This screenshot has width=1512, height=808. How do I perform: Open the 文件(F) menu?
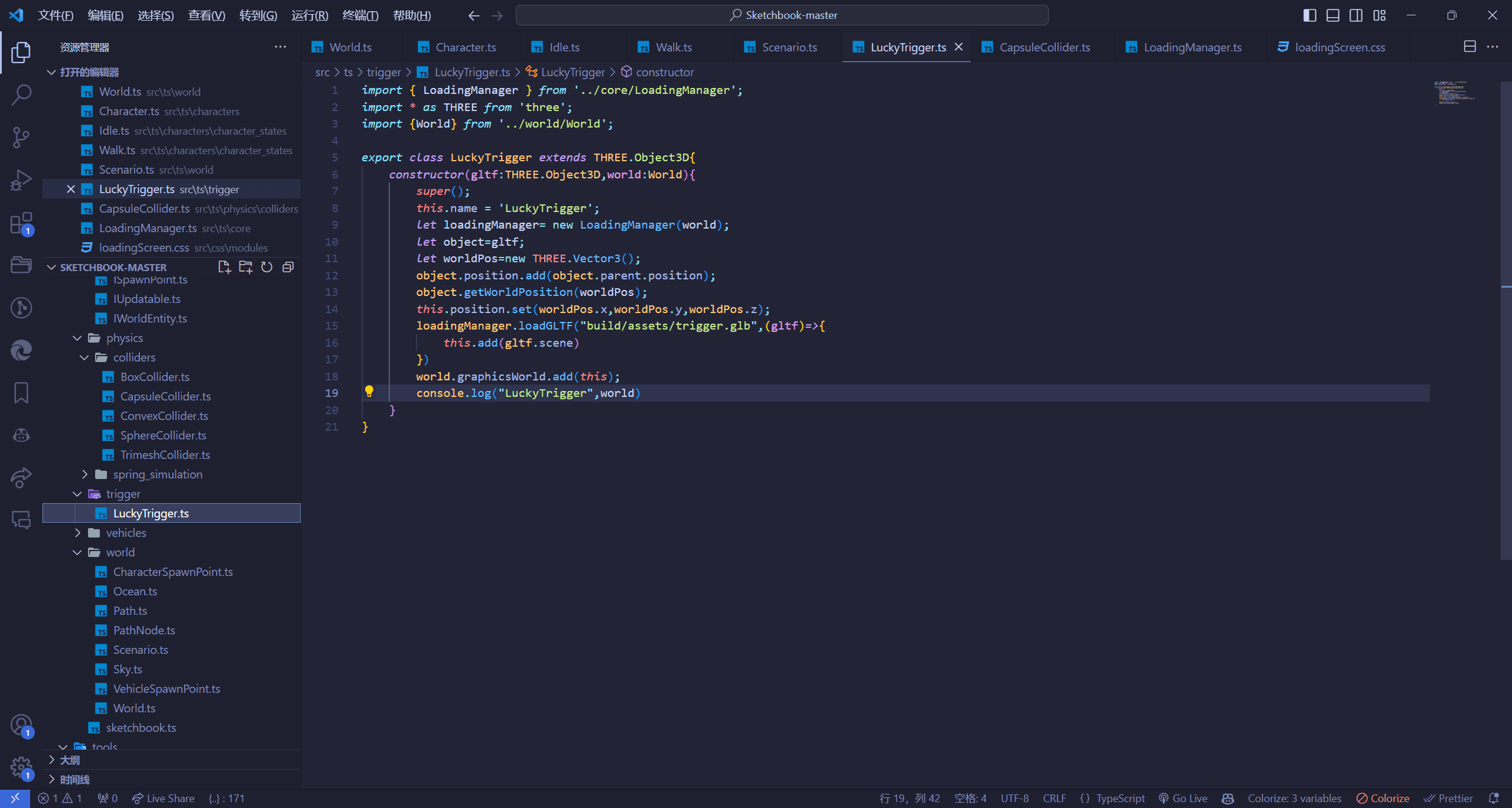coord(56,15)
